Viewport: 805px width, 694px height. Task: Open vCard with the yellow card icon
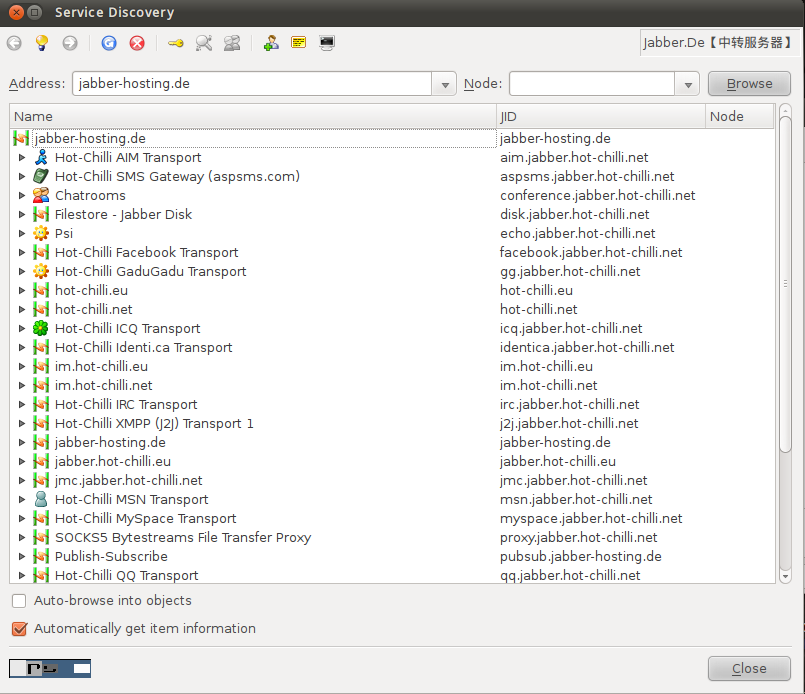[x=298, y=42]
